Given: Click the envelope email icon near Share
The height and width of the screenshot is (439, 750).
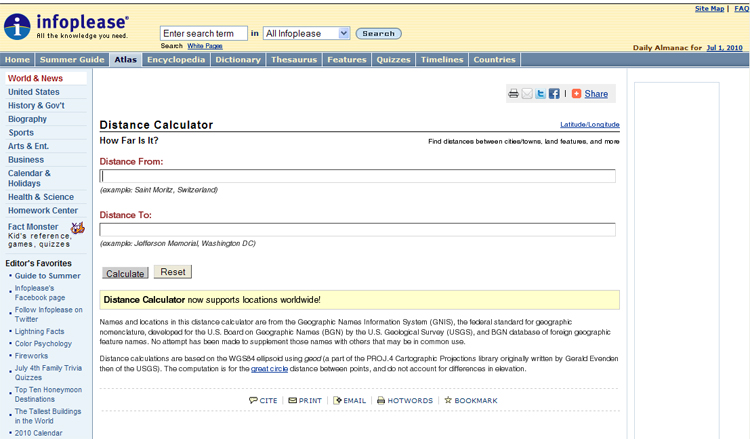Looking at the screenshot, I should (x=527, y=94).
